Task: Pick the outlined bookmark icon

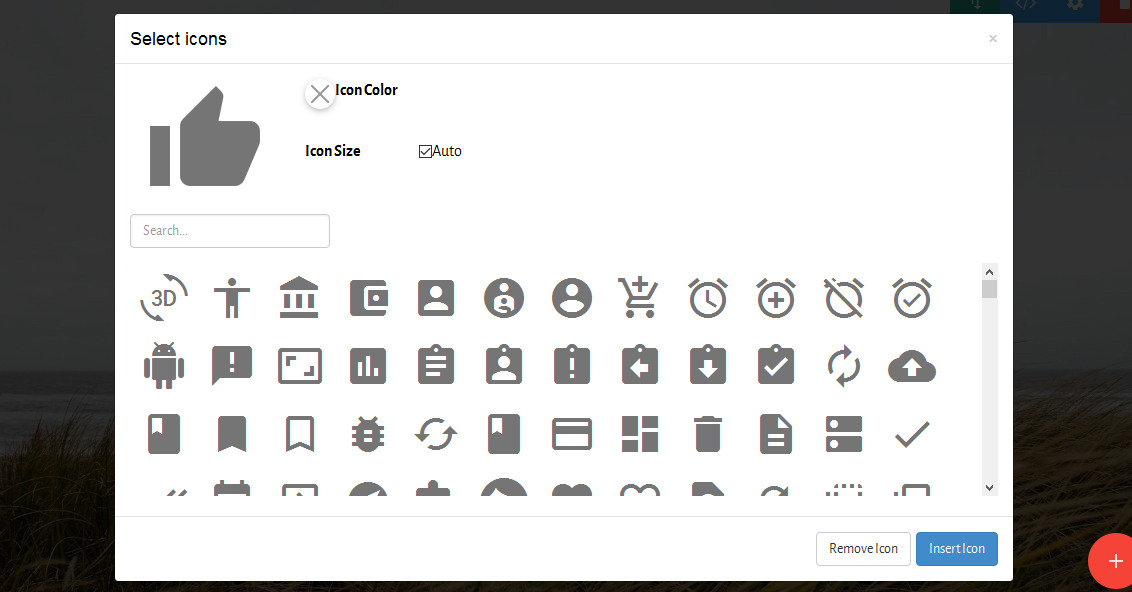Action: (x=300, y=434)
